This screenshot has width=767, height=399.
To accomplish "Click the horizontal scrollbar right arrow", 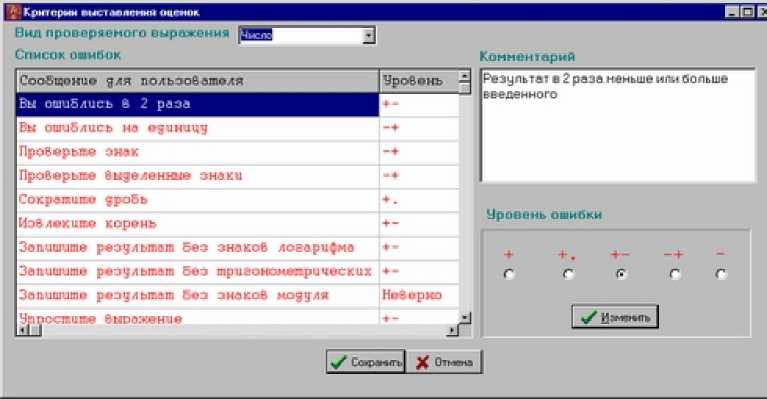I will tap(452, 330).
